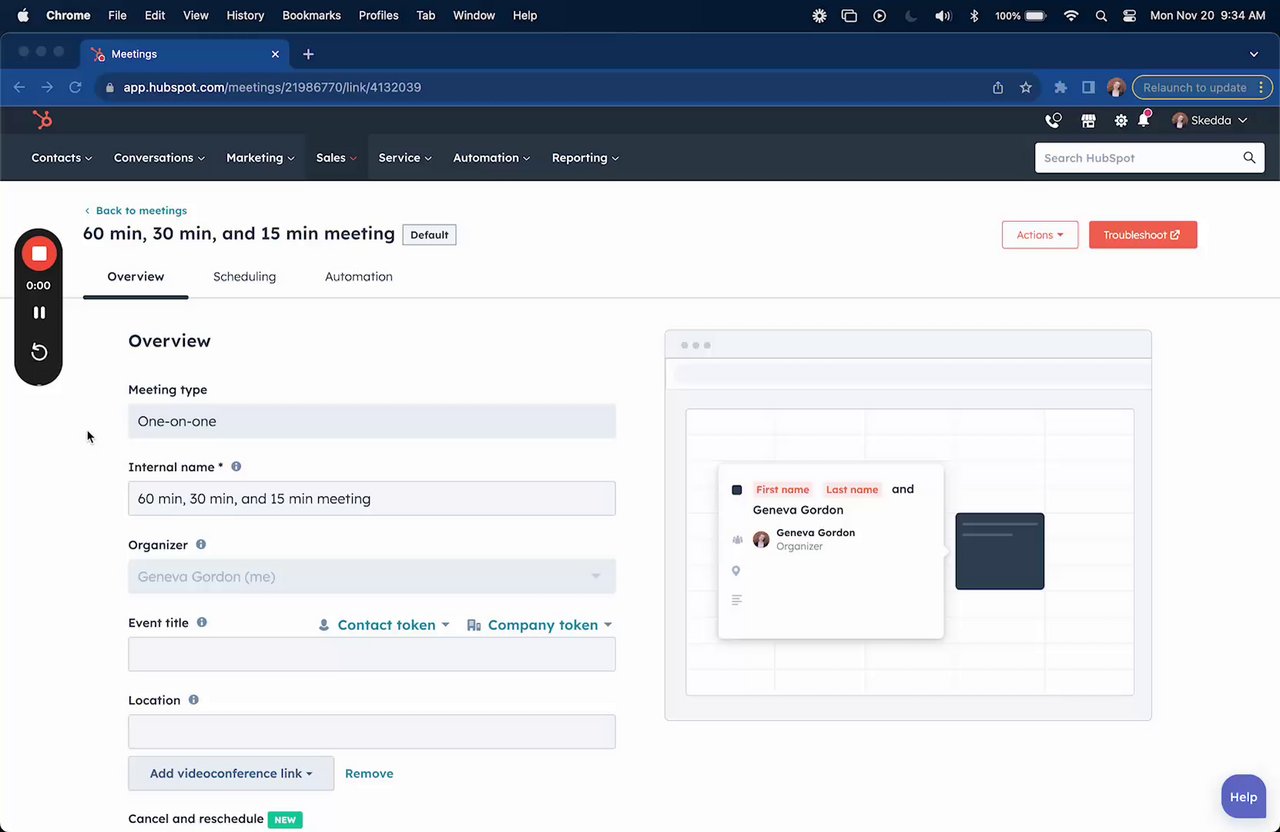
Task: Click the info icon next to Event title
Action: pyautogui.click(x=202, y=623)
